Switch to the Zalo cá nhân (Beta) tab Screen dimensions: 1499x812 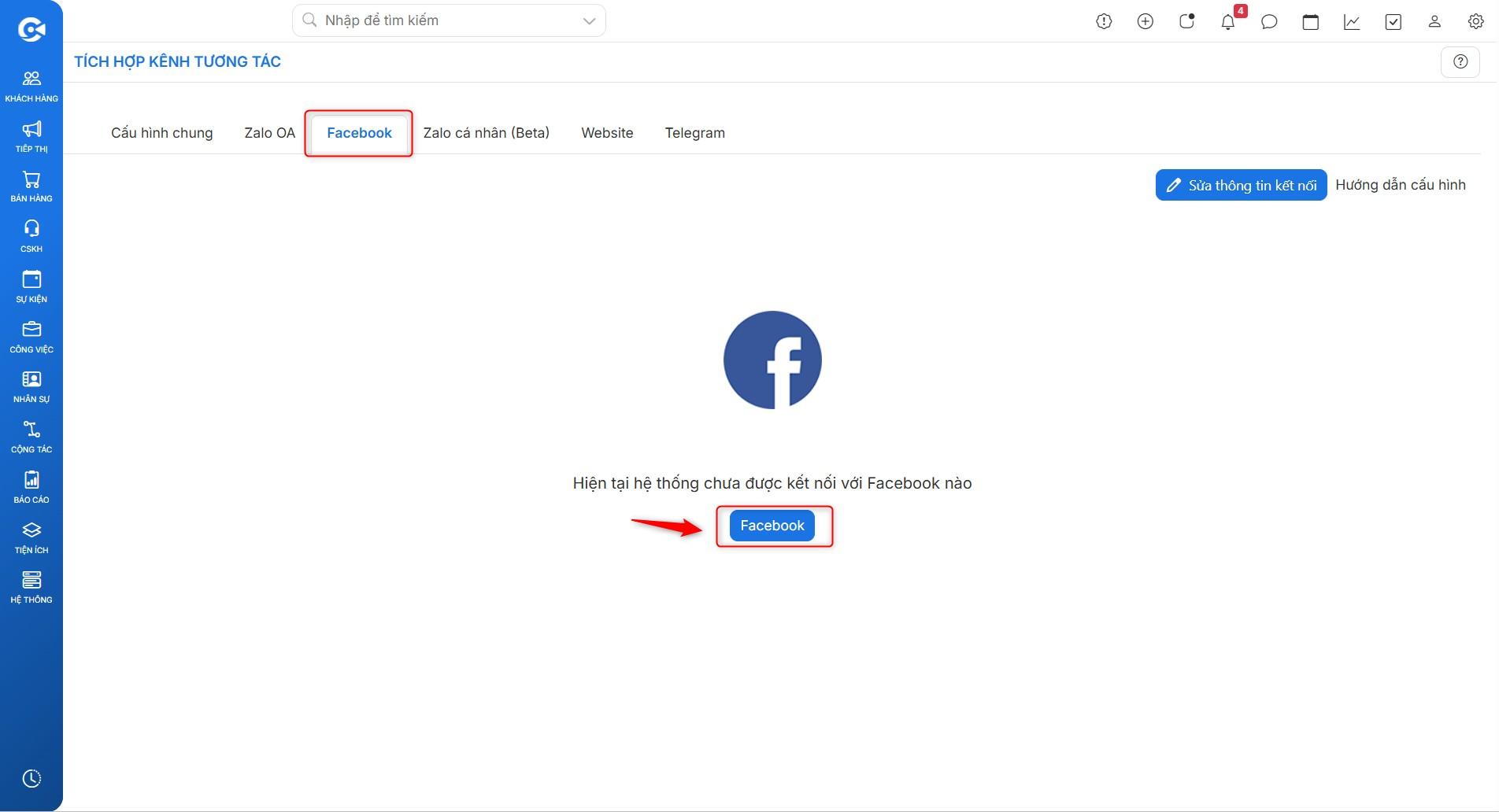pyautogui.click(x=487, y=133)
